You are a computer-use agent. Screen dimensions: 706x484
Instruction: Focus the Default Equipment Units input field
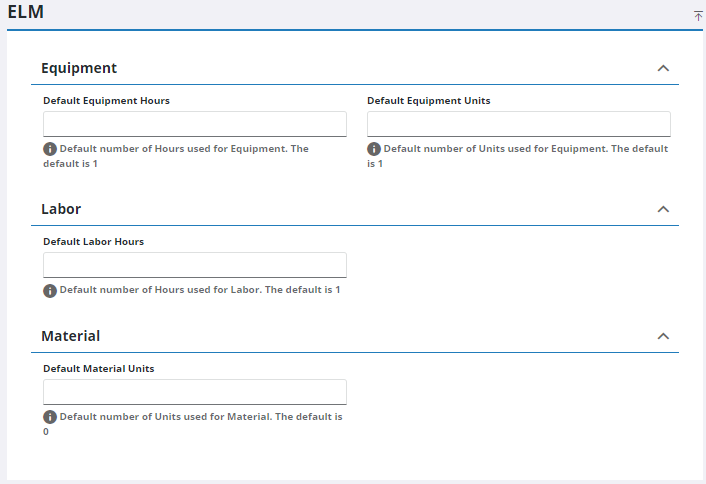518,124
